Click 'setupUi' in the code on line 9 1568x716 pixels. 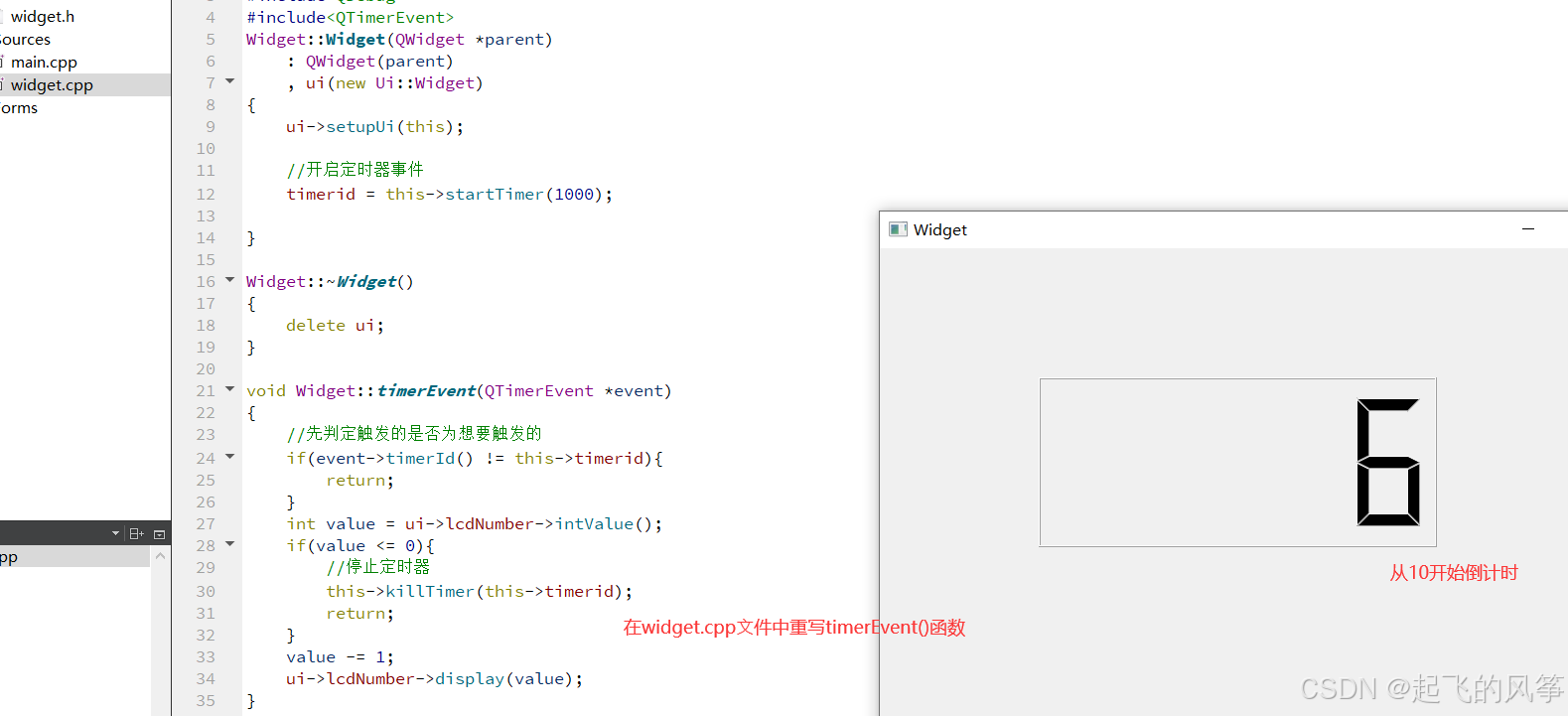359,126
